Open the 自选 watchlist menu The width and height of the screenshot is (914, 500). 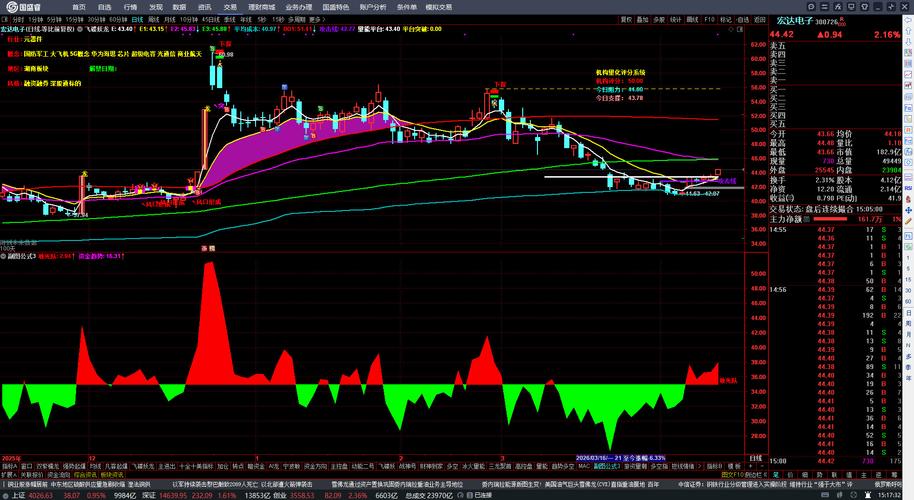click(x=104, y=7)
